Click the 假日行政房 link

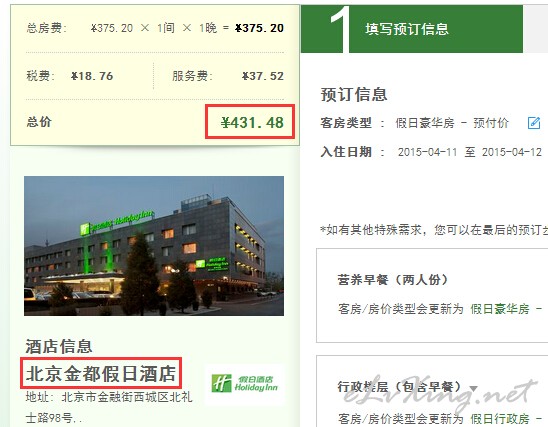click(x=500, y=418)
